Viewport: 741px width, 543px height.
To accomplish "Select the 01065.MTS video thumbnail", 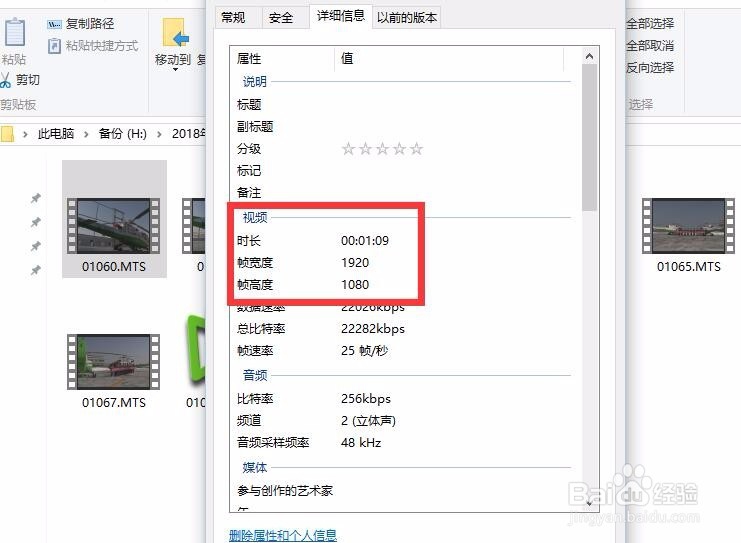I will coord(688,226).
